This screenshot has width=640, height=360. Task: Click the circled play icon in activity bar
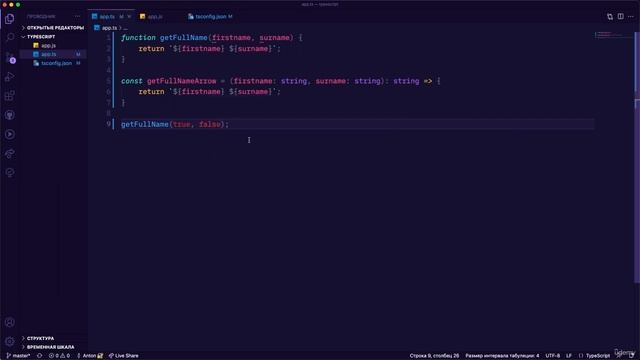tap(9, 134)
